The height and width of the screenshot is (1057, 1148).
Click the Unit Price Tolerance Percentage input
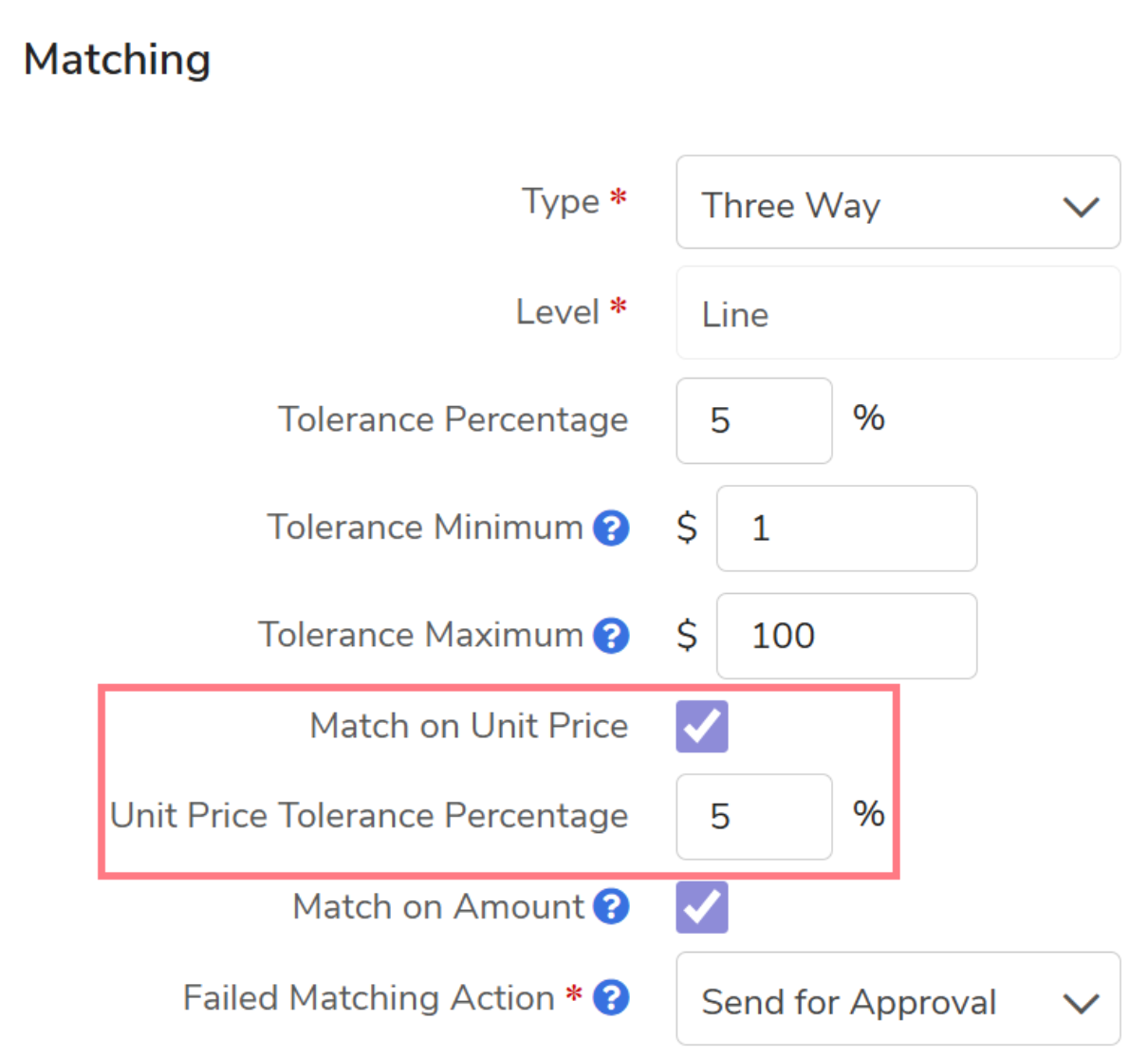click(x=753, y=817)
